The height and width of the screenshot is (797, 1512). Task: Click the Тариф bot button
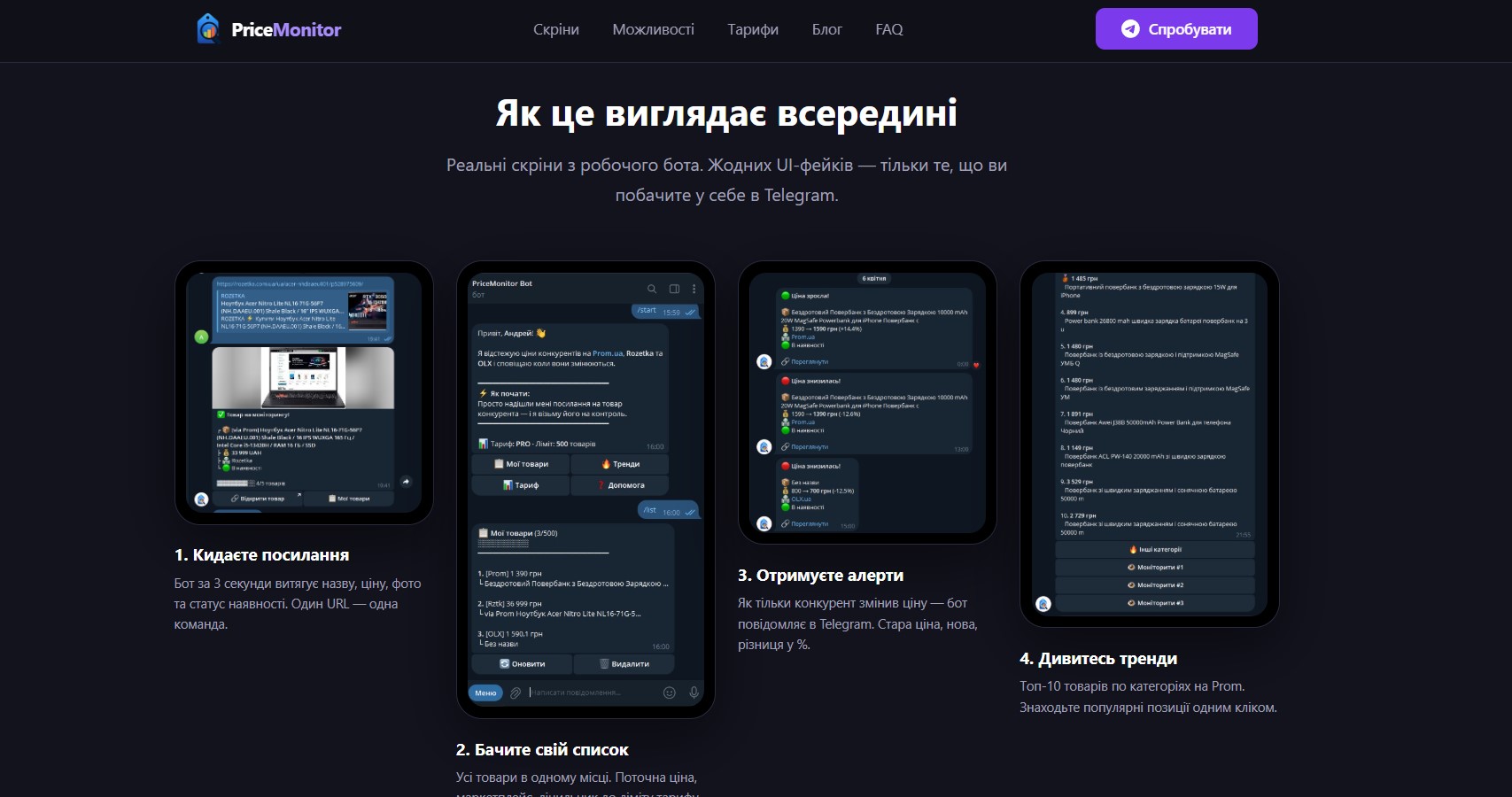521,485
